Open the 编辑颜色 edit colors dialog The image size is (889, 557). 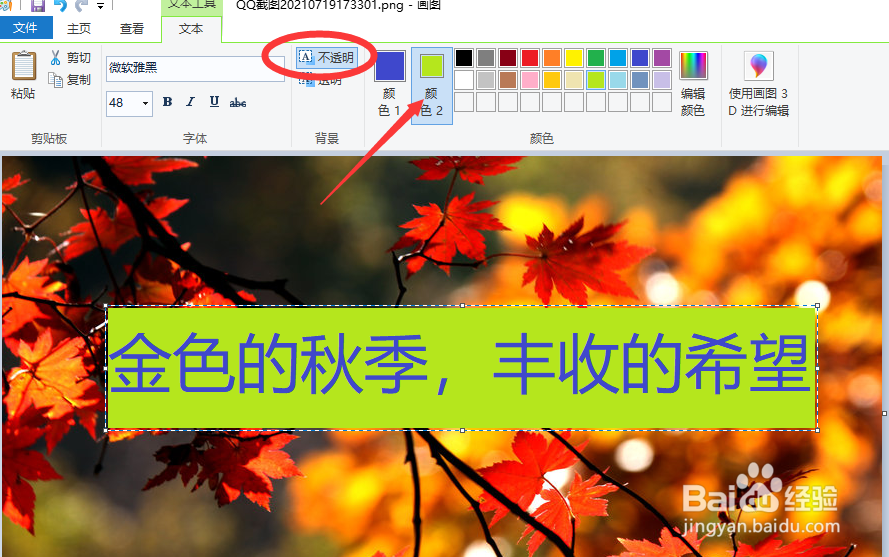click(x=693, y=84)
